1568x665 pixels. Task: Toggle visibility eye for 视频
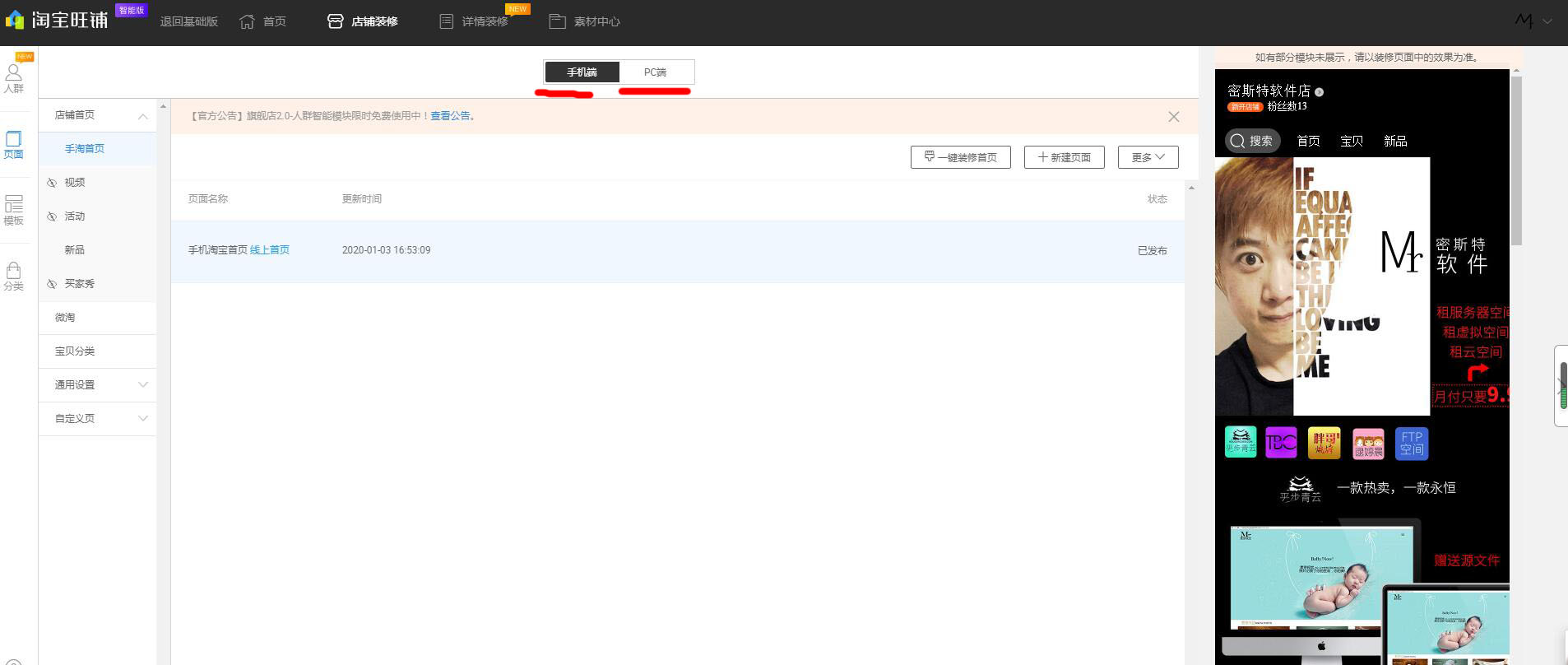click(x=52, y=183)
